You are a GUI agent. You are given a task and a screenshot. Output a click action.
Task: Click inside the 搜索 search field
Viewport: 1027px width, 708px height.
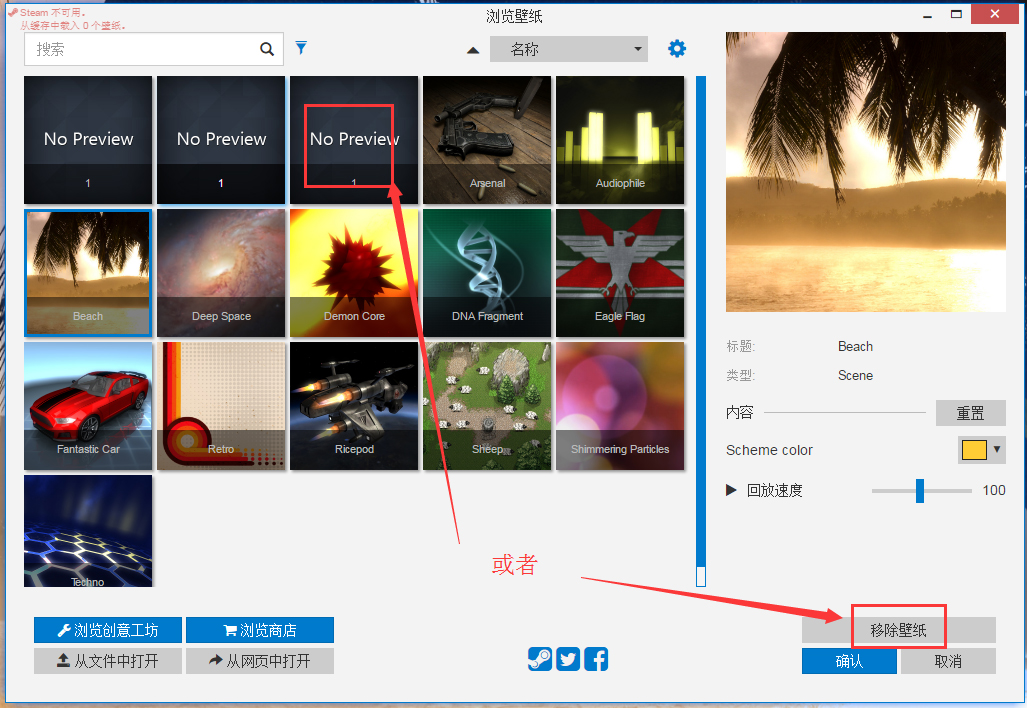(x=153, y=49)
